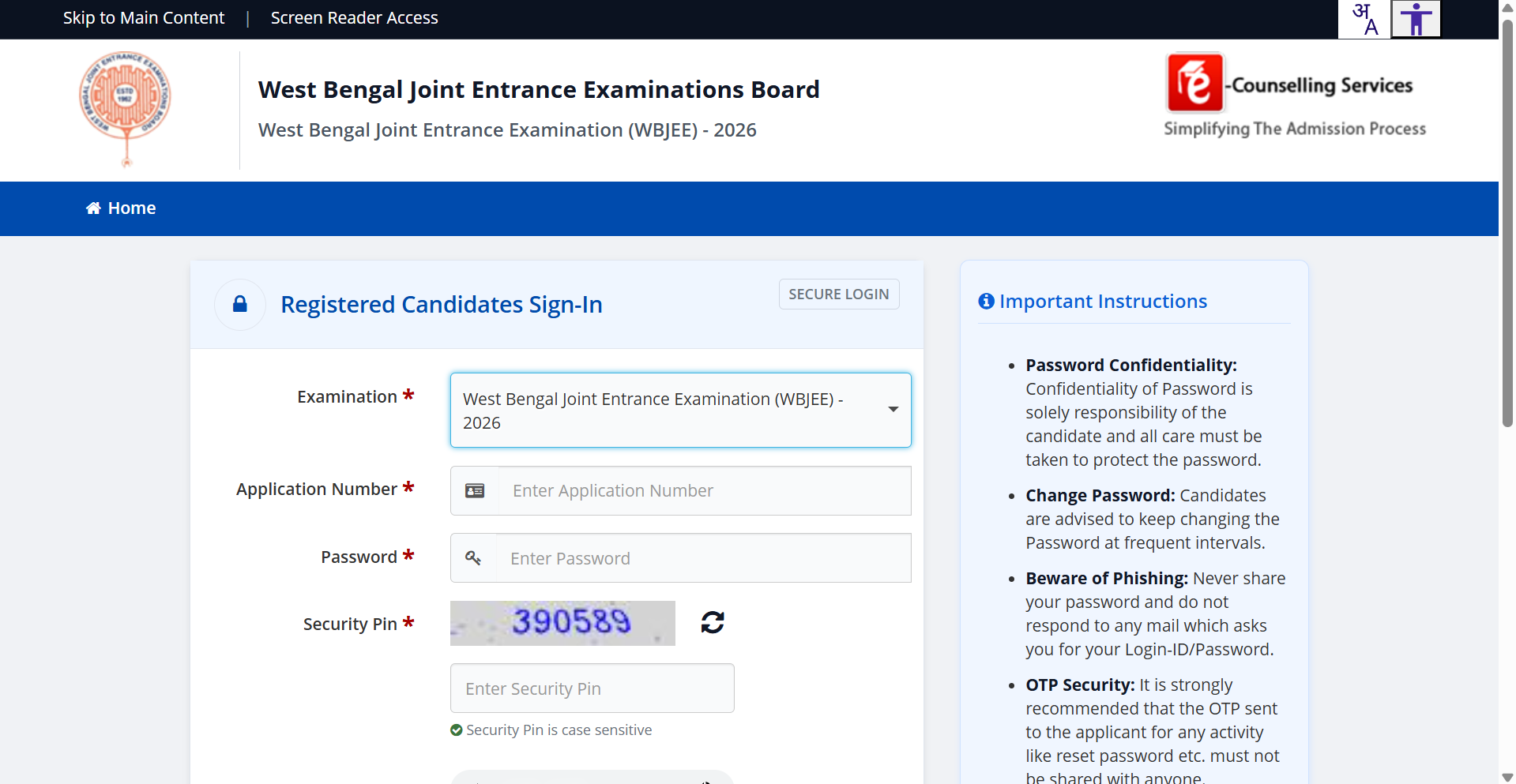Viewport: 1516px width, 784px height.
Task: Open the accessibility options icon
Action: [x=1416, y=19]
